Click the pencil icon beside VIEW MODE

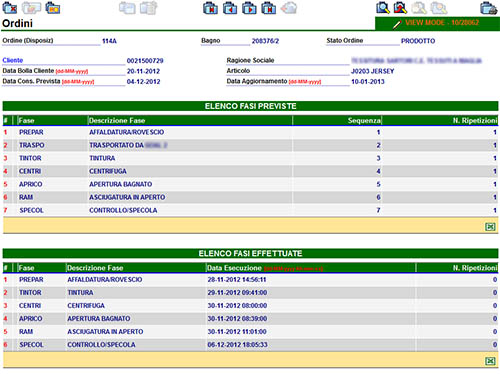pyautogui.click(x=397, y=24)
